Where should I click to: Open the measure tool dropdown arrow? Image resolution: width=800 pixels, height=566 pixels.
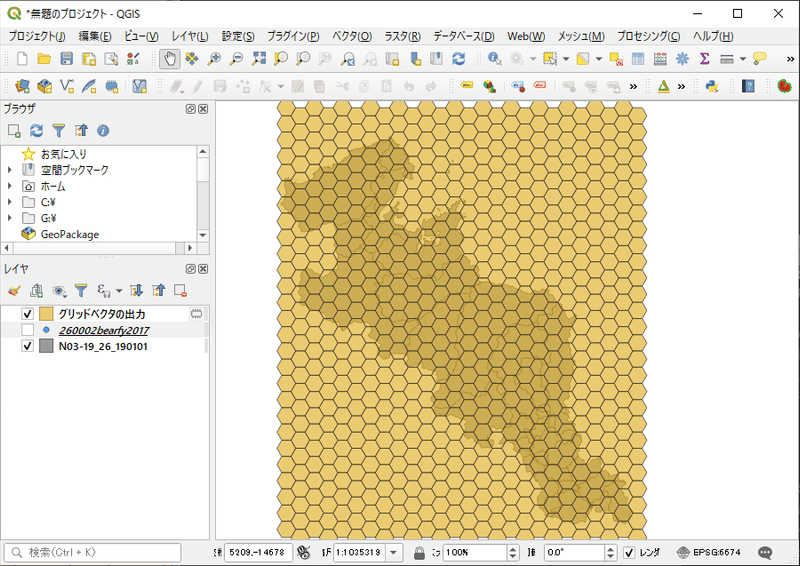point(743,59)
